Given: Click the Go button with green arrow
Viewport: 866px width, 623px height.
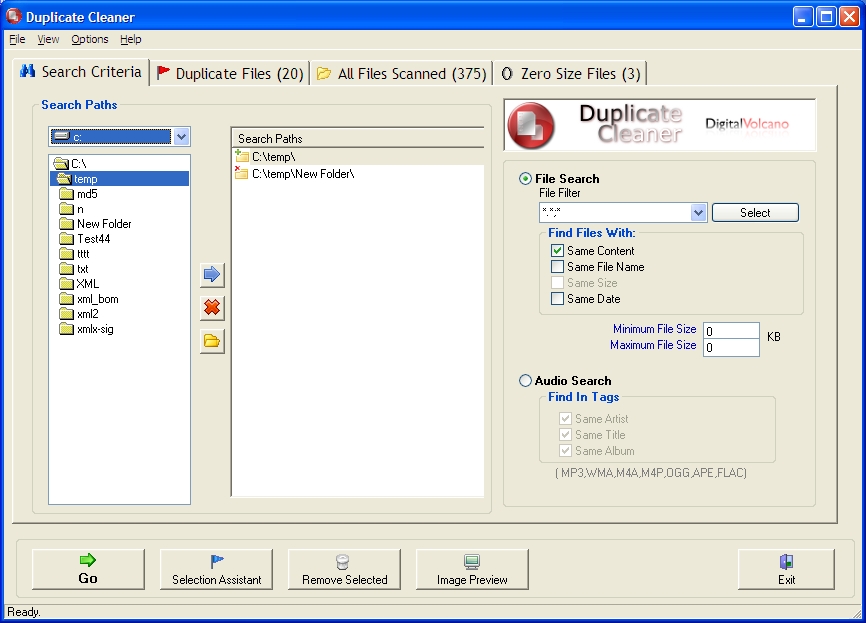Looking at the screenshot, I should click(x=88, y=569).
